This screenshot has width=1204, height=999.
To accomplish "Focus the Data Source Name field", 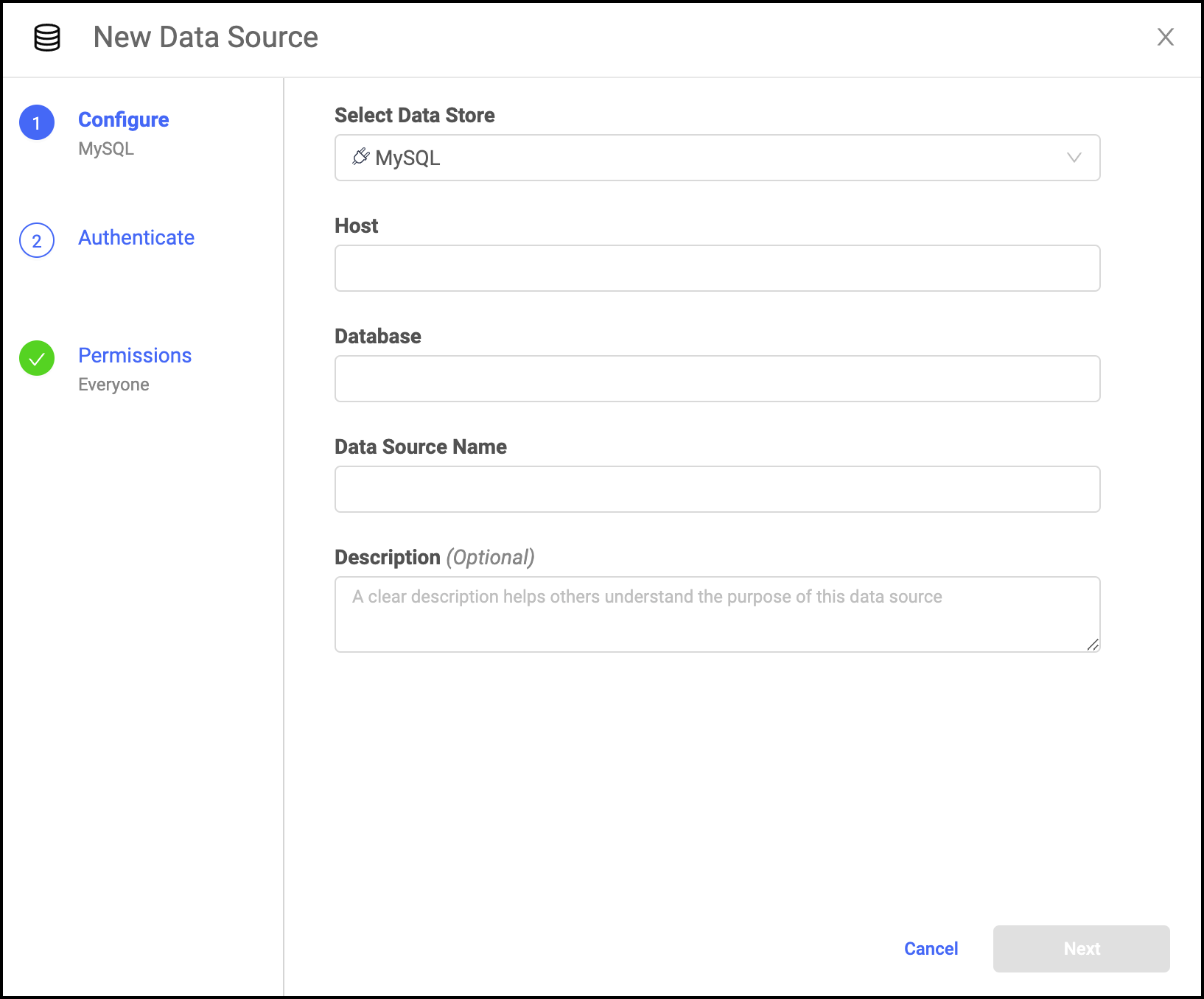I will click(x=717, y=489).
